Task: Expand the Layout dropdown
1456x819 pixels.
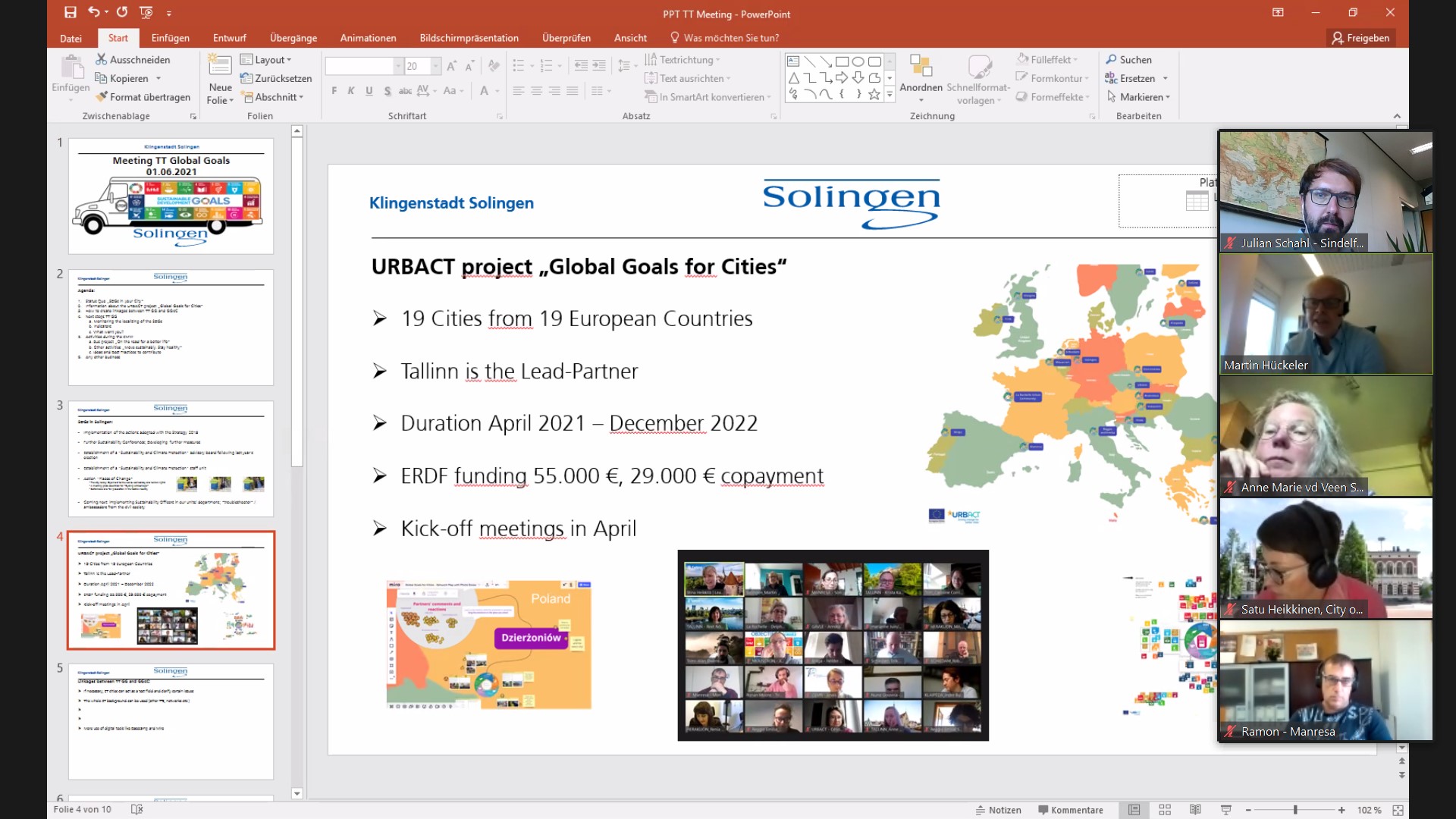Action: [x=266, y=59]
